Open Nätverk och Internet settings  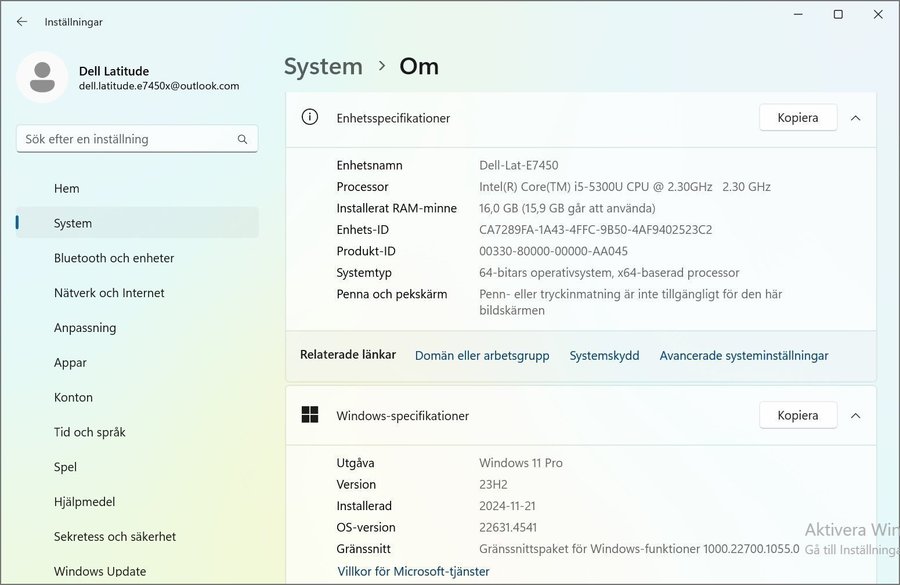pos(137,293)
